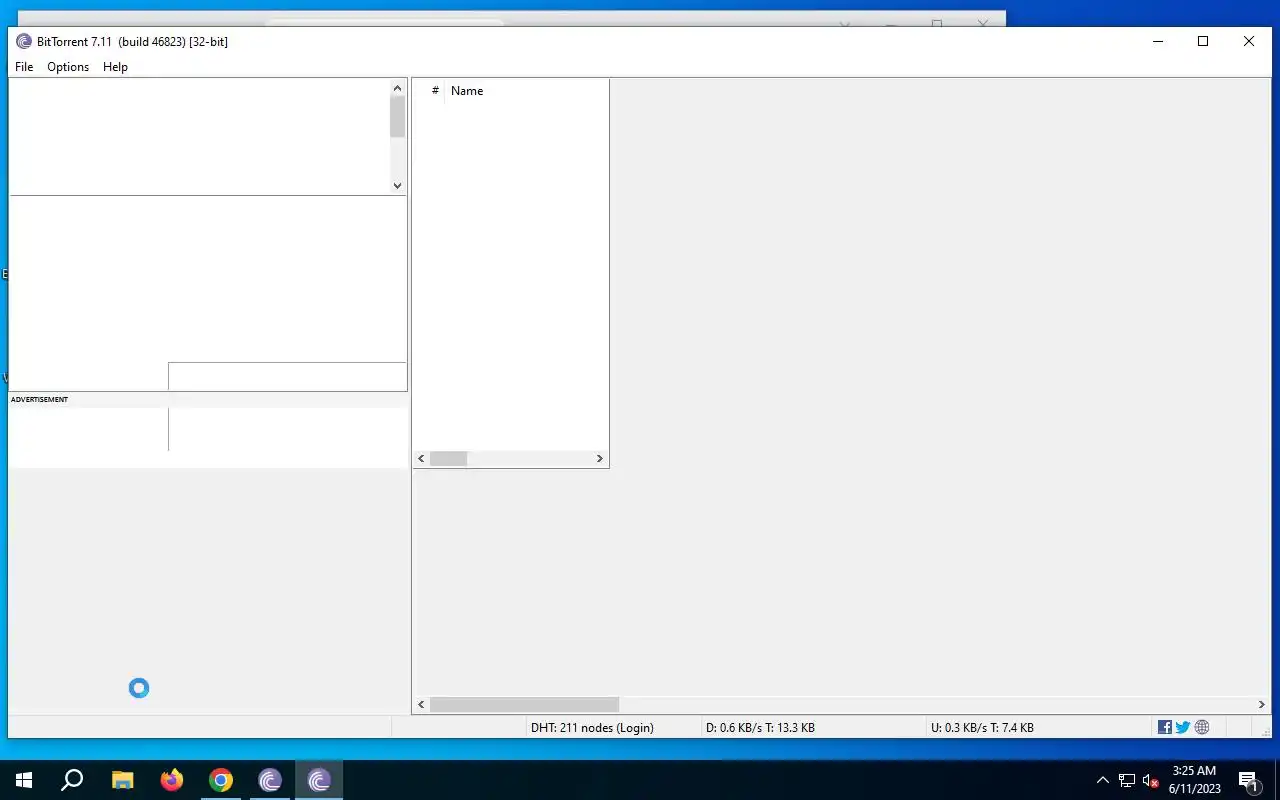The width and height of the screenshot is (1280, 800).
Task: Open the Facebook icon in status bar
Action: (x=1165, y=727)
